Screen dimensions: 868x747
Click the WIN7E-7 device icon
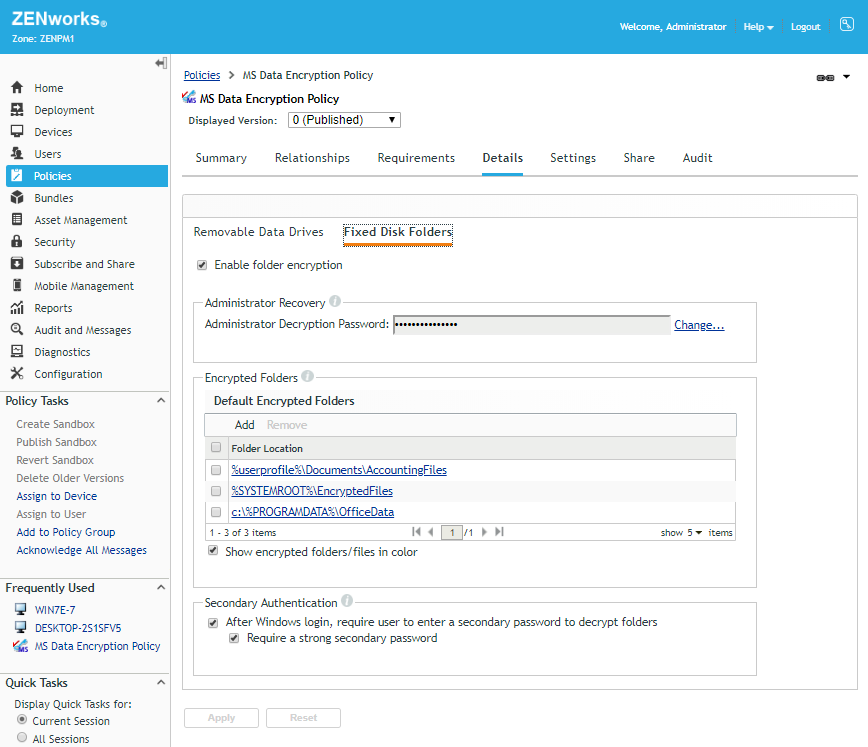20,609
